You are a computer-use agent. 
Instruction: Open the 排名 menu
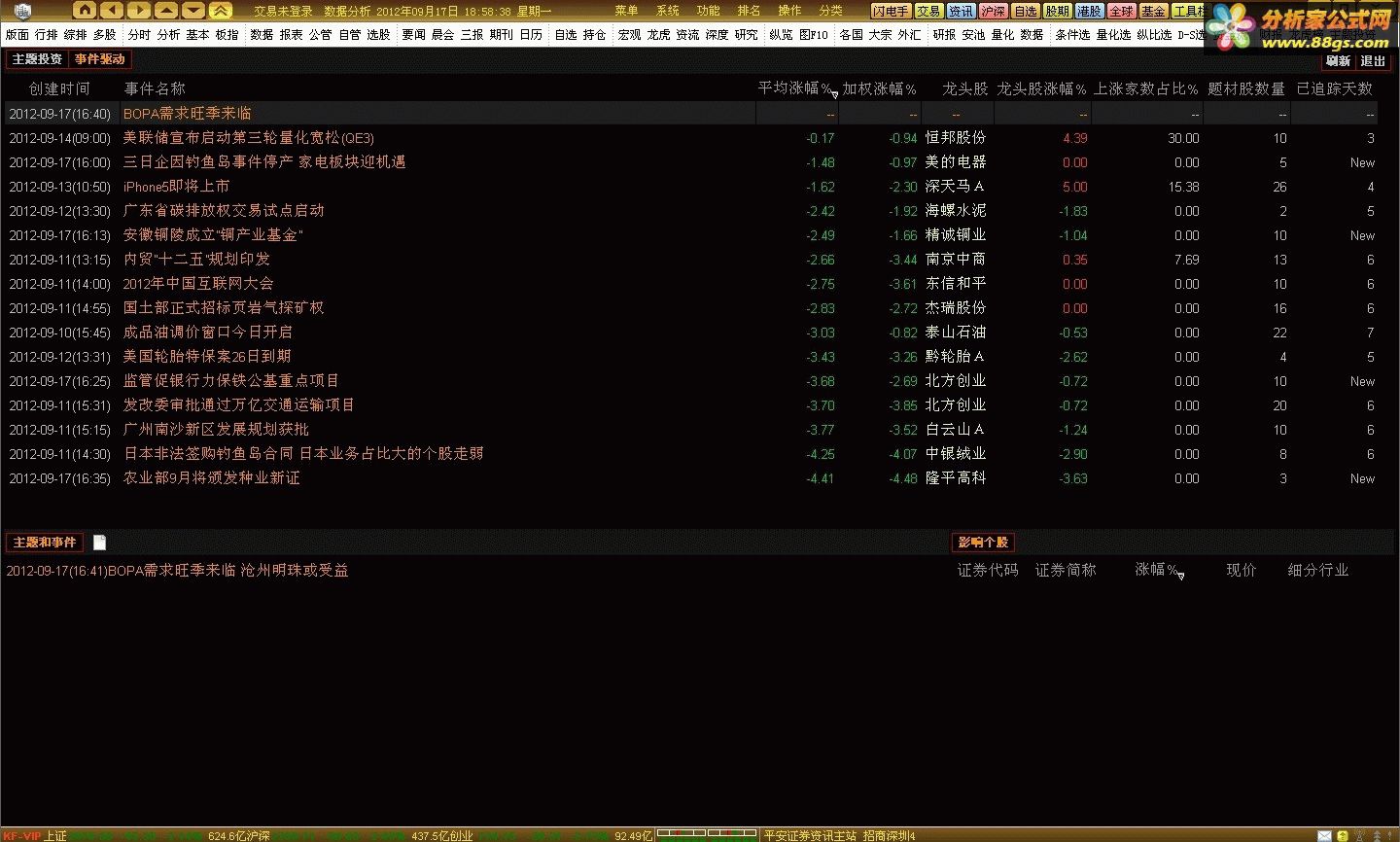[x=749, y=11]
